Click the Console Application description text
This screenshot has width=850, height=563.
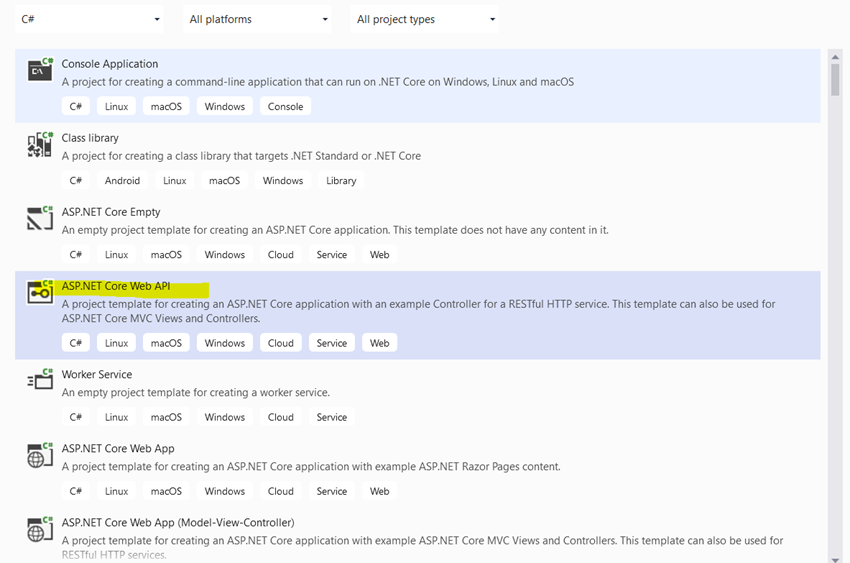(x=318, y=82)
